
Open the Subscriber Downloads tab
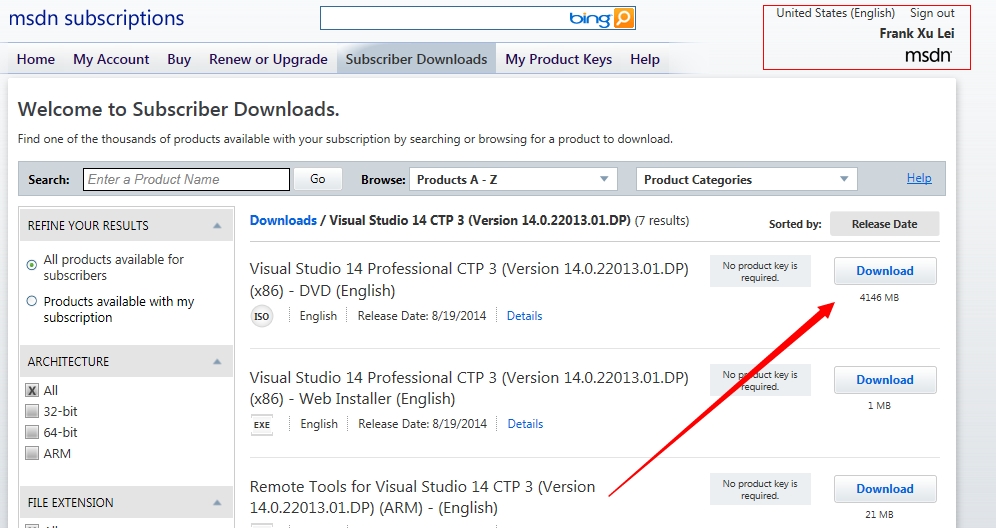point(416,59)
